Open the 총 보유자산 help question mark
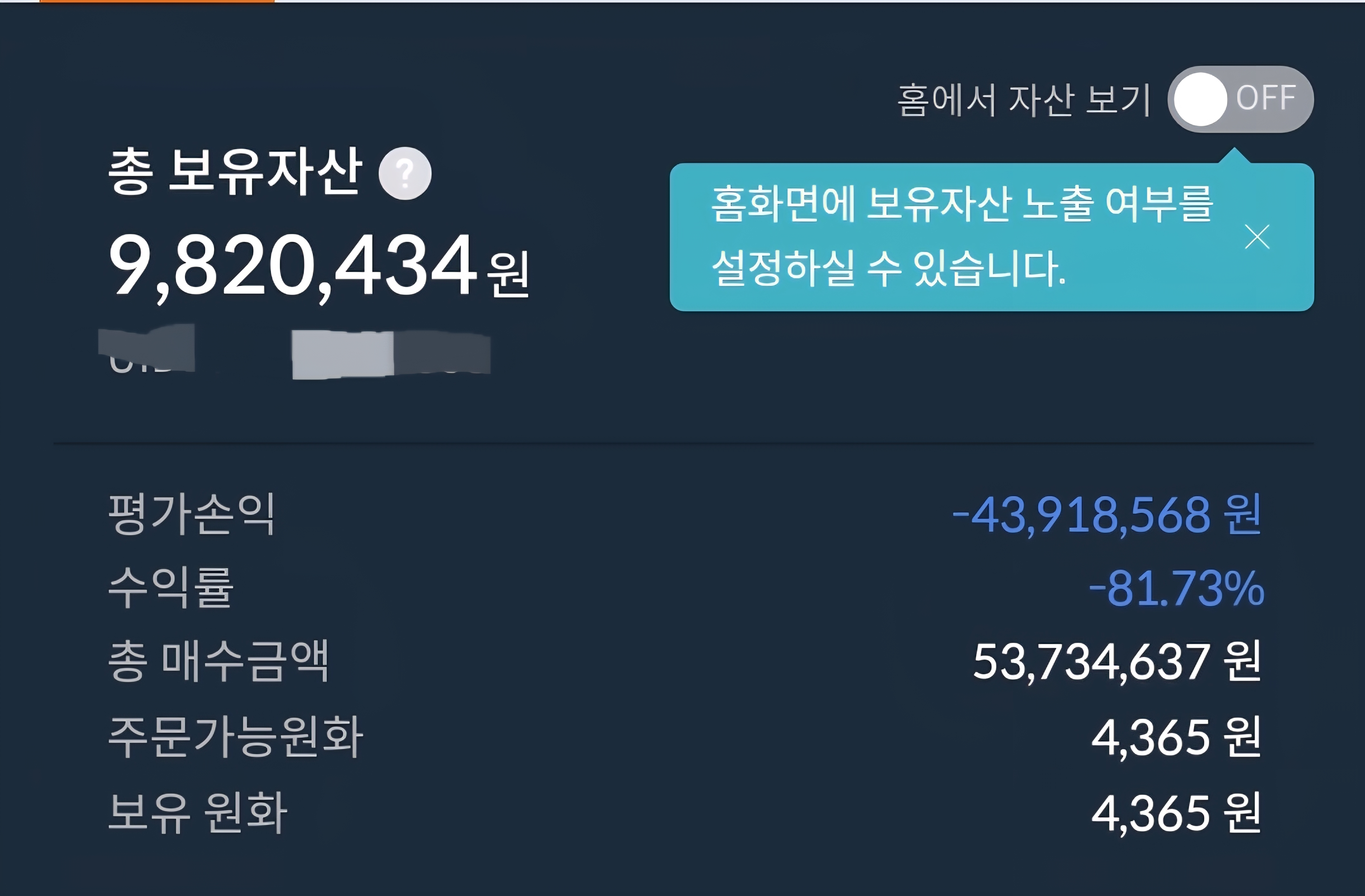This screenshot has height=896, width=1365. pyautogui.click(x=405, y=174)
